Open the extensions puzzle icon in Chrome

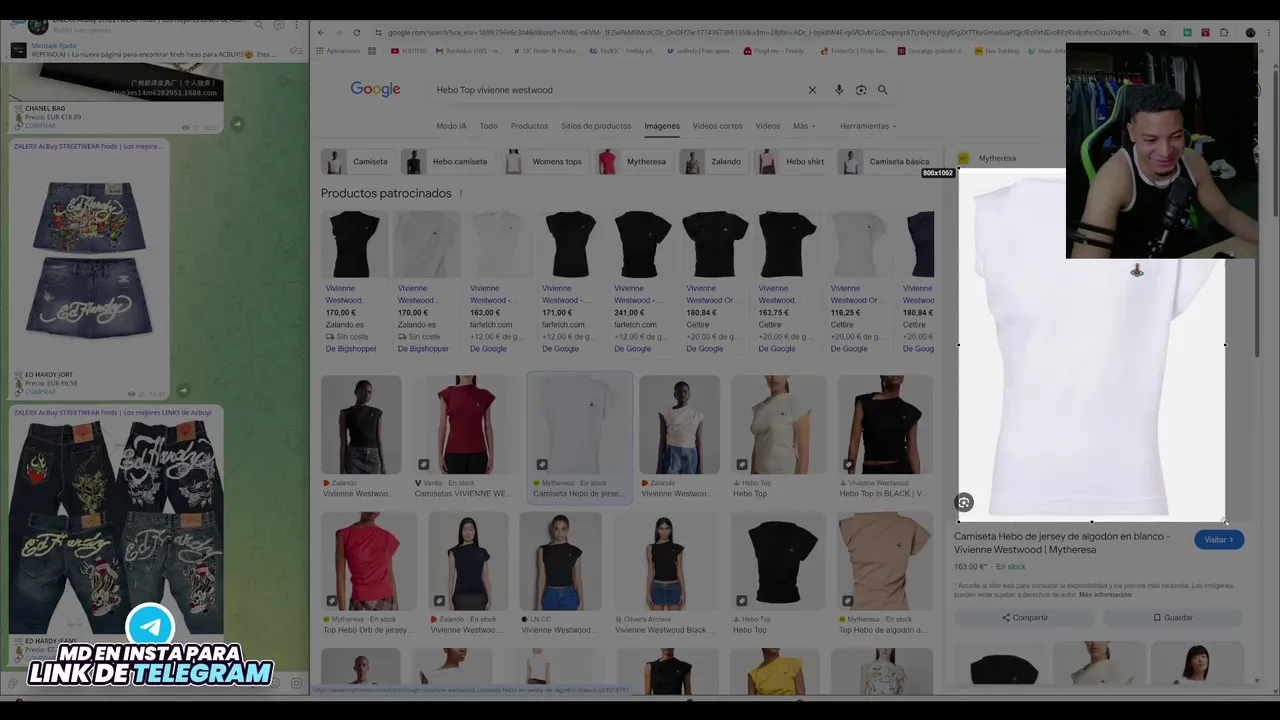point(1224,32)
